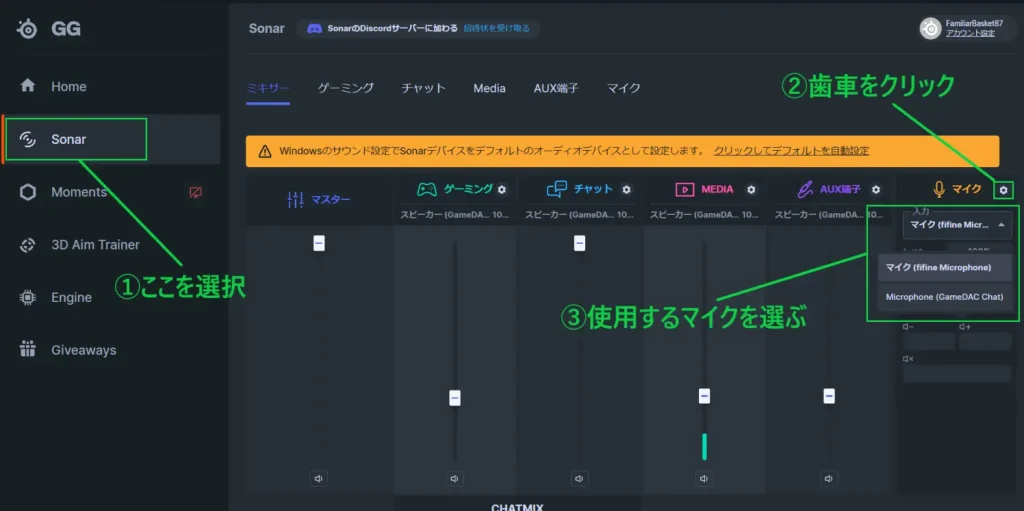Screen dimensions: 1024x511
Task: Click the volume-up speaker icon in the mic panel
Action: (x=965, y=327)
